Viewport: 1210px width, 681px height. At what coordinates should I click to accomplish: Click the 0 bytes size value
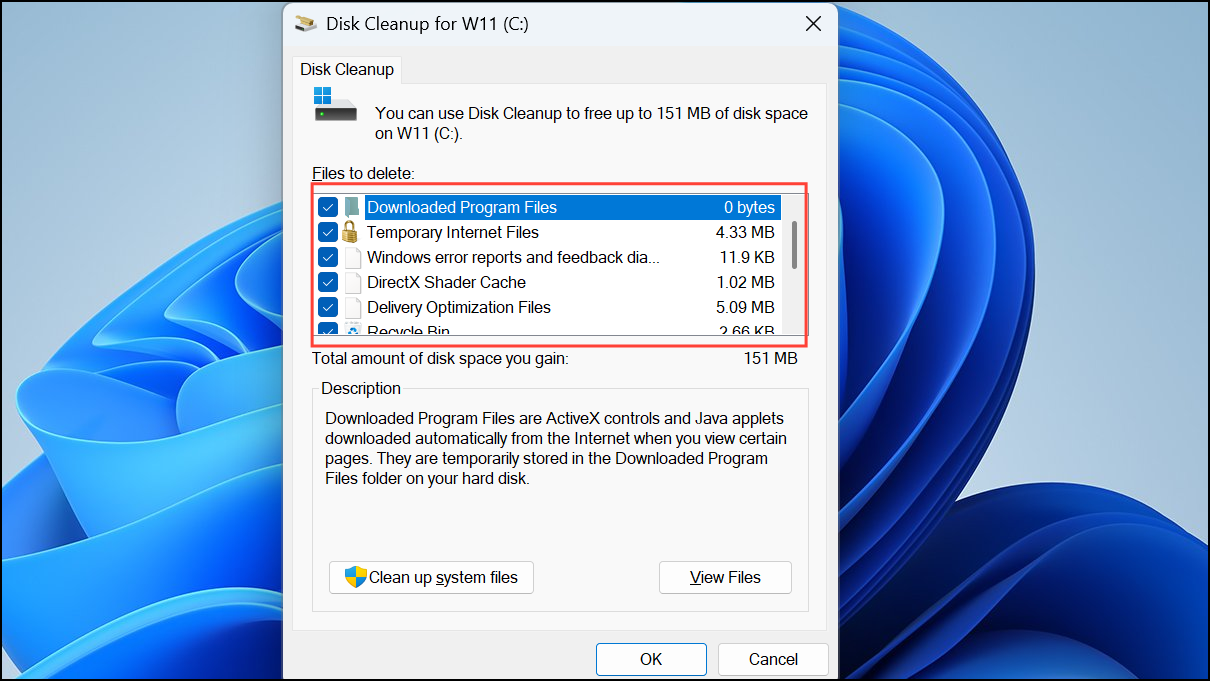pyautogui.click(x=750, y=207)
